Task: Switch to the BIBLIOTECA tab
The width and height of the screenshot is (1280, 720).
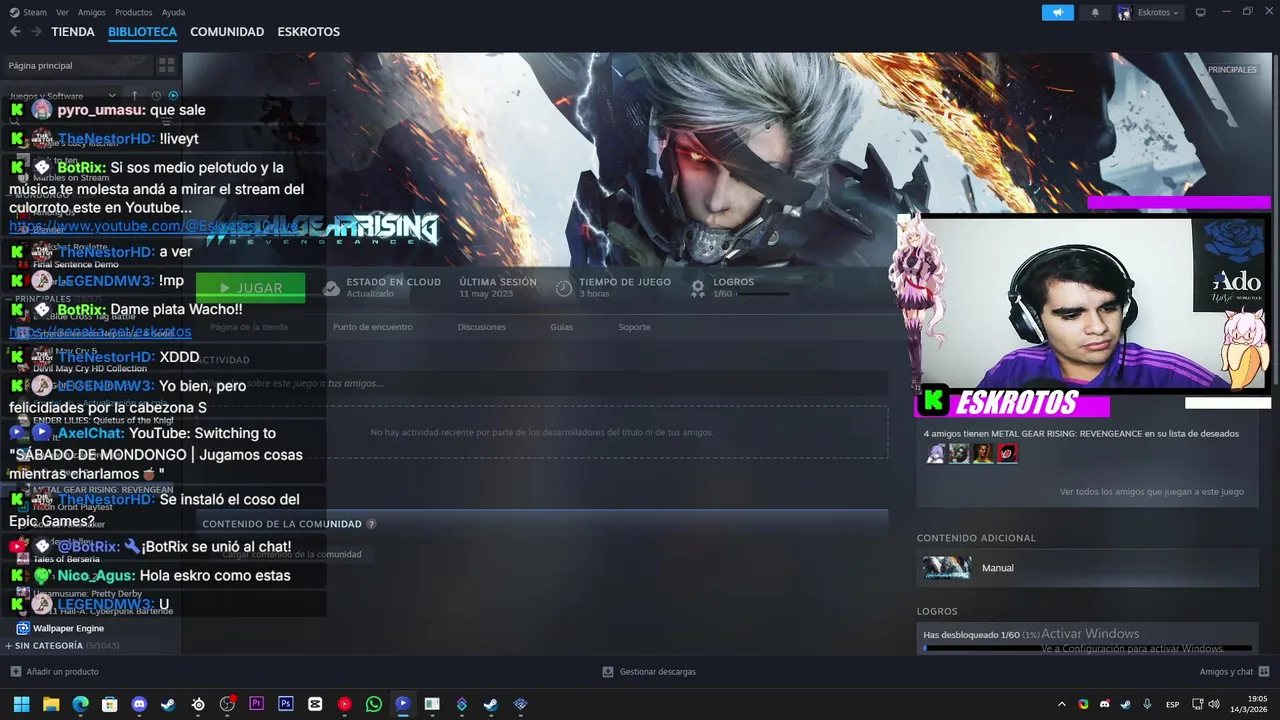Action: (x=142, y=32)
